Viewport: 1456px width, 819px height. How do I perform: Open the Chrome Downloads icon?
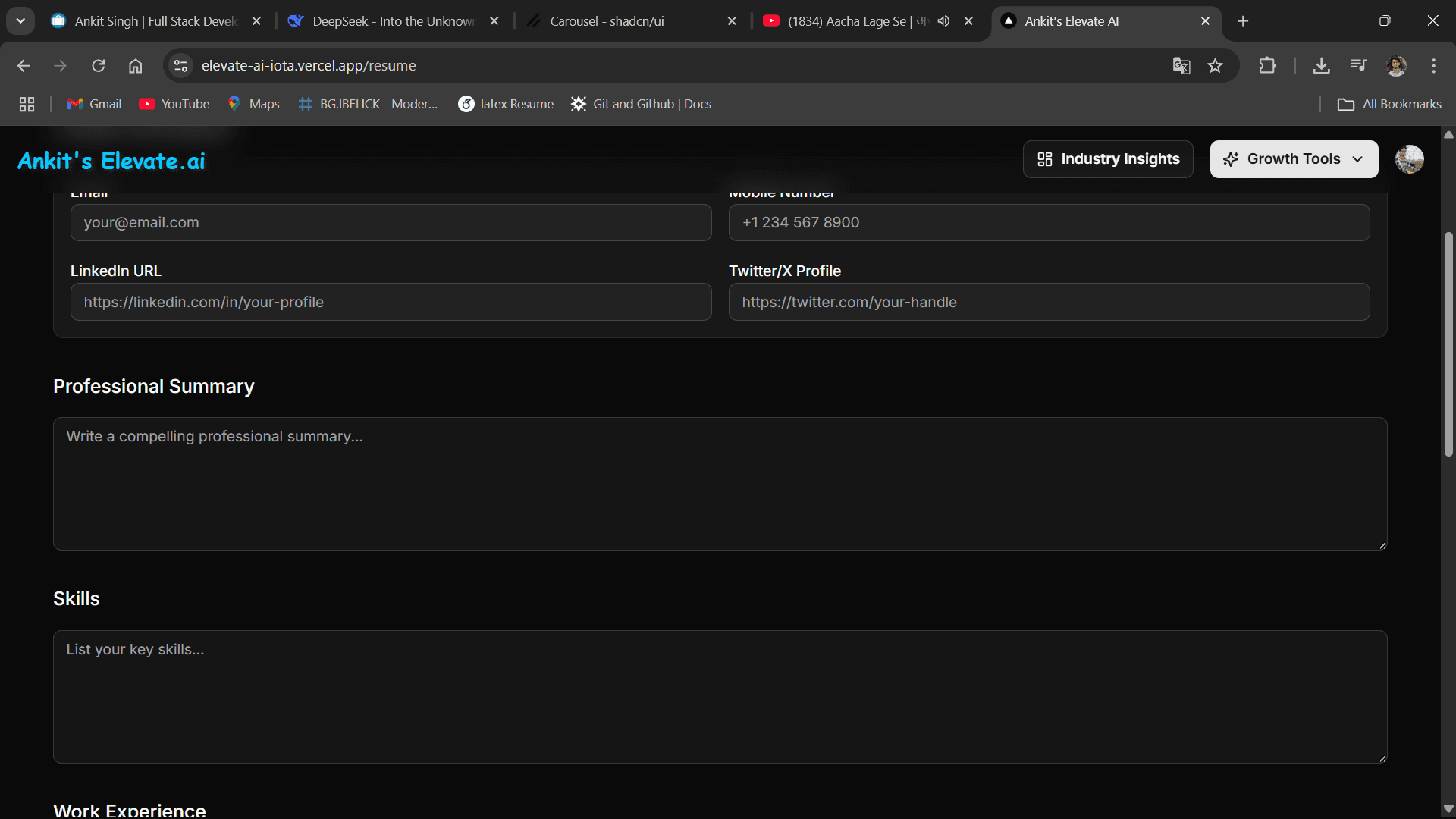coord(1321,66)
